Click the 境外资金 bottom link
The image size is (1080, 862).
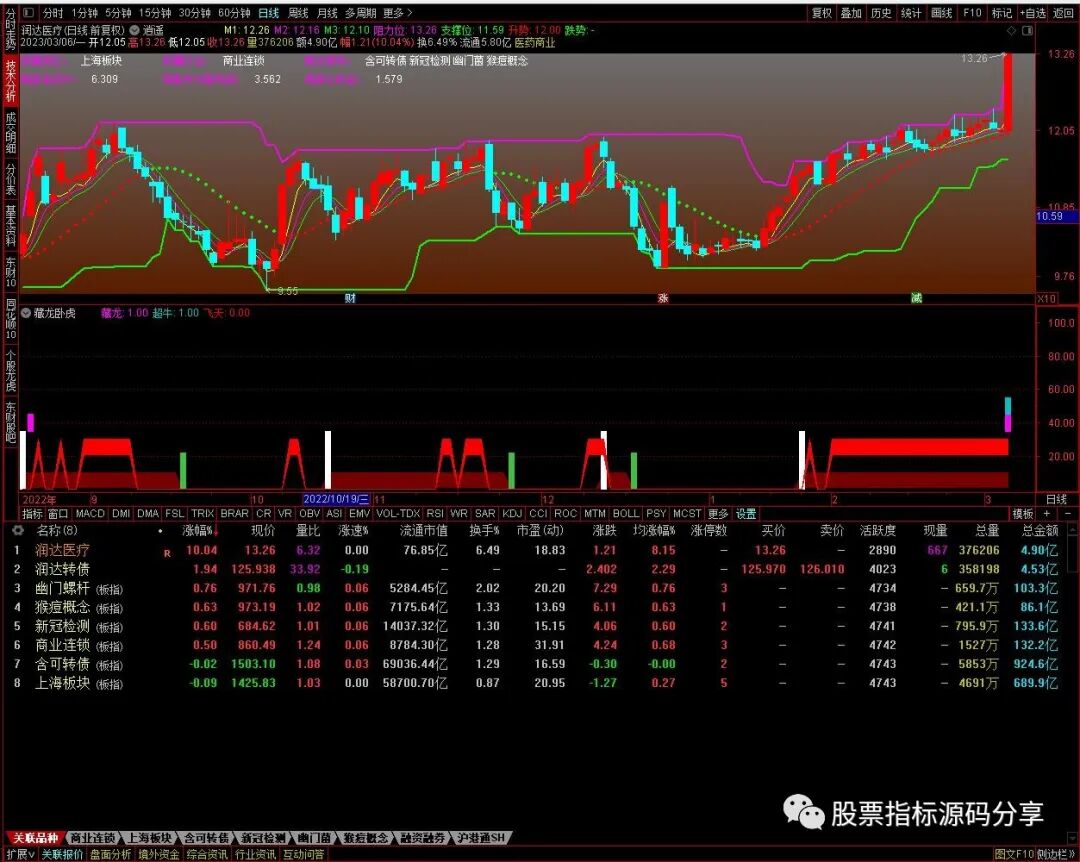point(159,854)
